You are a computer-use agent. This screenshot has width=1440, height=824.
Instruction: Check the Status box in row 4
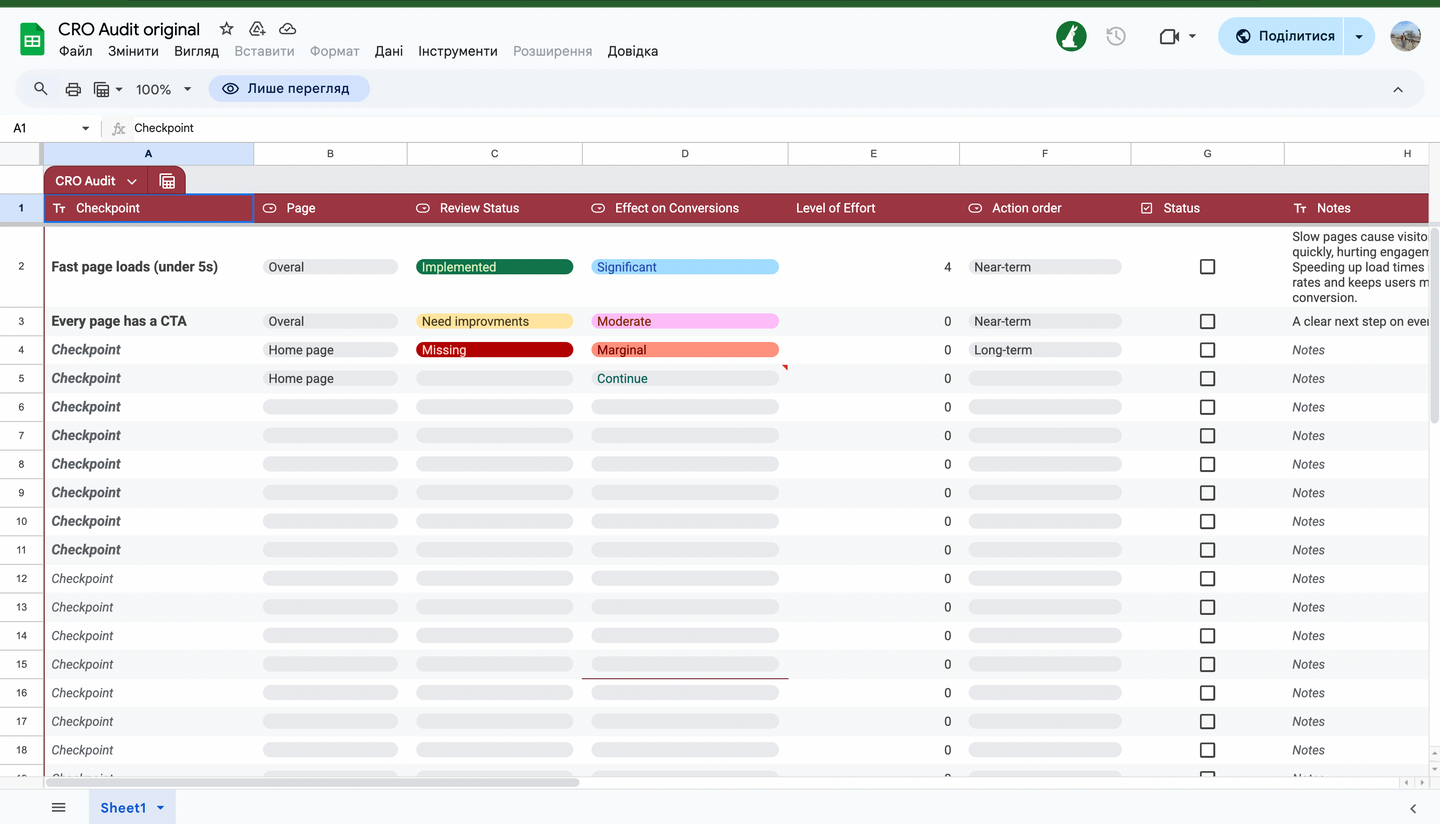(x=1207, y=349)
